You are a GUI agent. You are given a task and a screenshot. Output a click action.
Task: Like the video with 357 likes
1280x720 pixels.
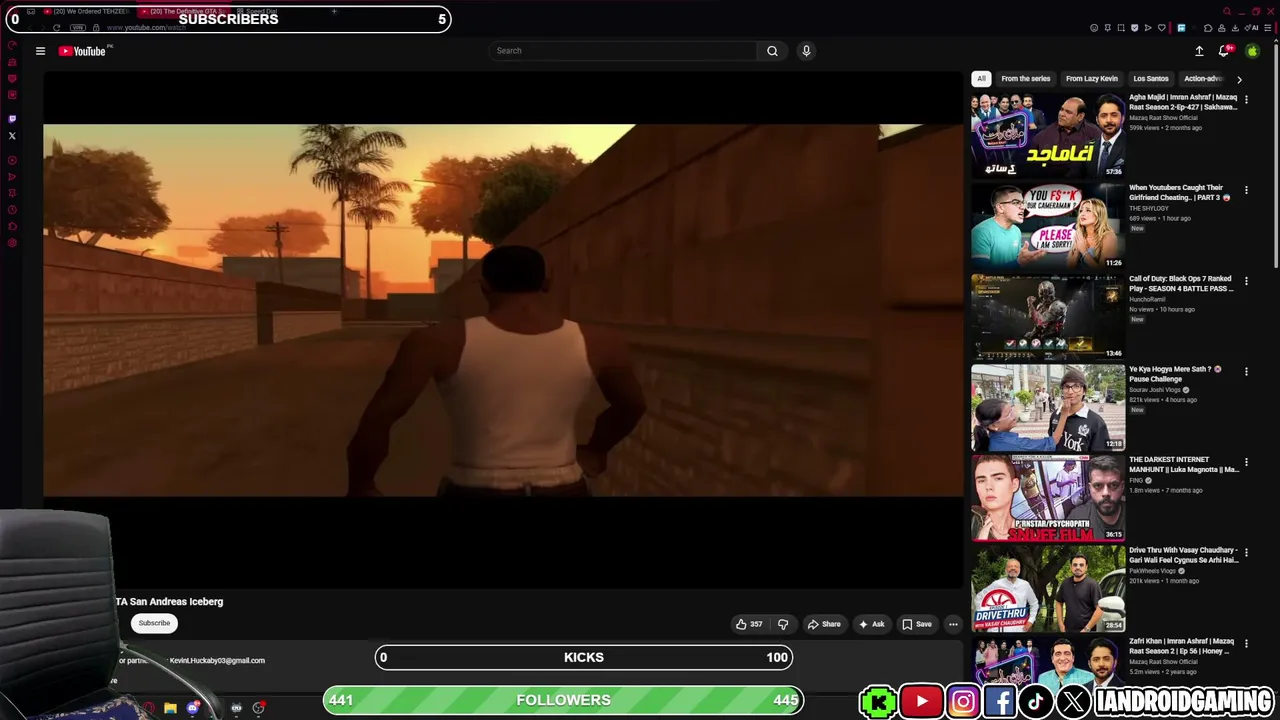(x=749, y=624)
